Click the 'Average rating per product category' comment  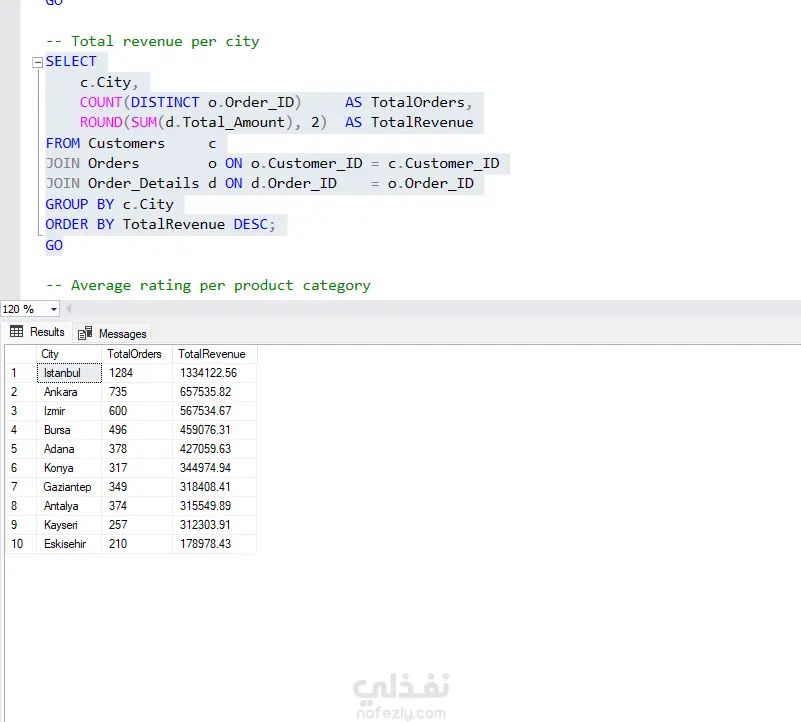[x=208, y=286]
